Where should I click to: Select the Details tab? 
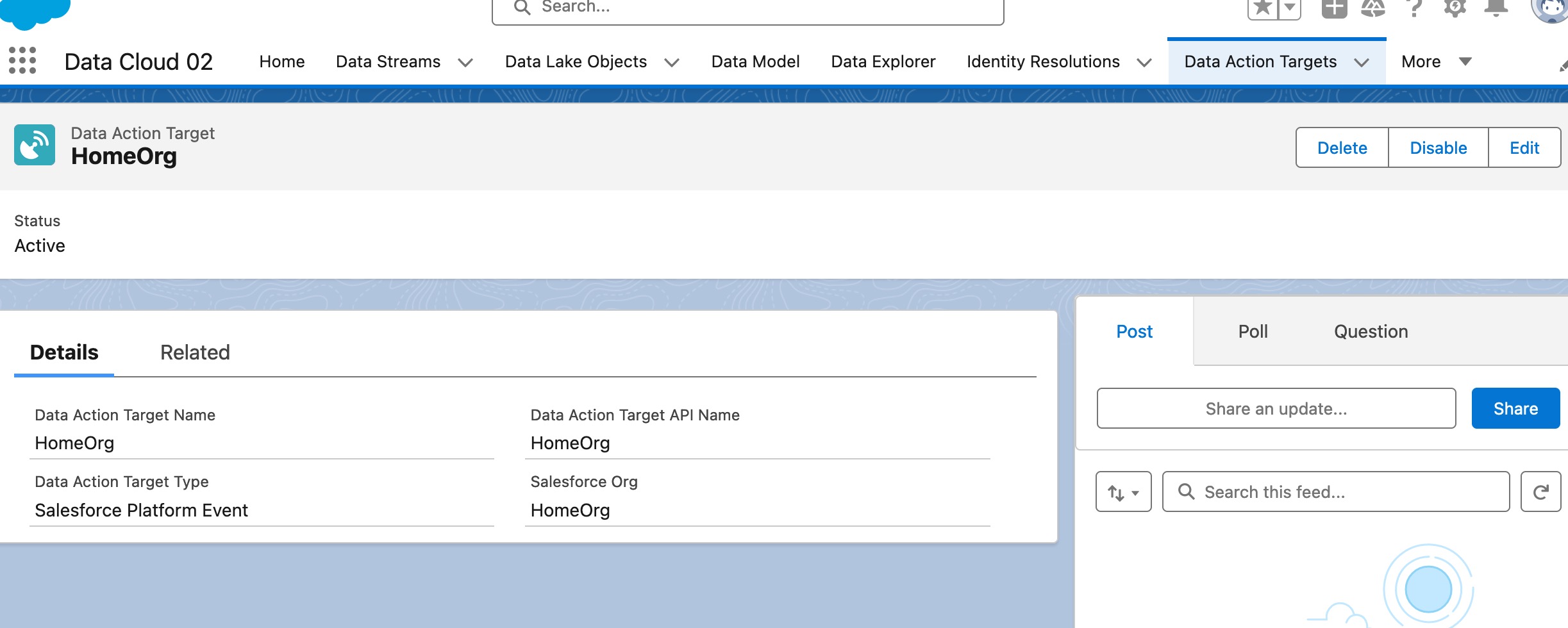(64, 352)
